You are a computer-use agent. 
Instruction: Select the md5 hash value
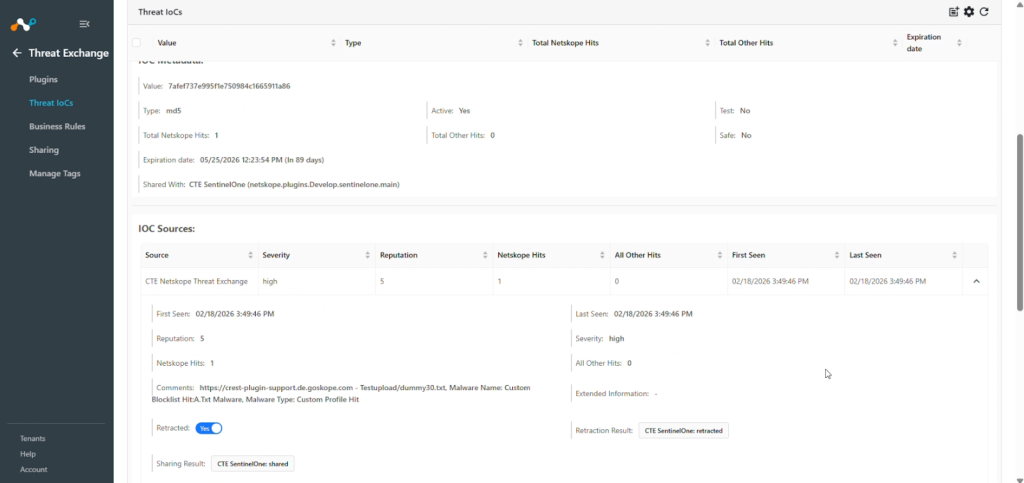coord(229,86)
